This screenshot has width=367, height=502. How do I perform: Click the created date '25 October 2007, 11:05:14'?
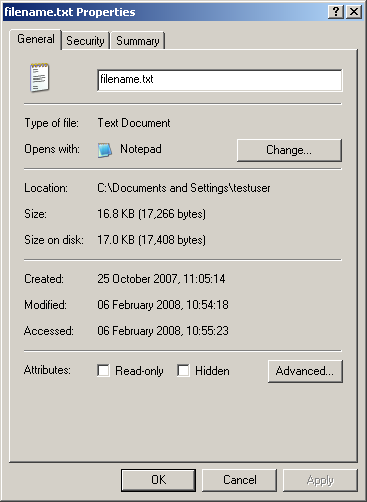[x=161, y=279]
